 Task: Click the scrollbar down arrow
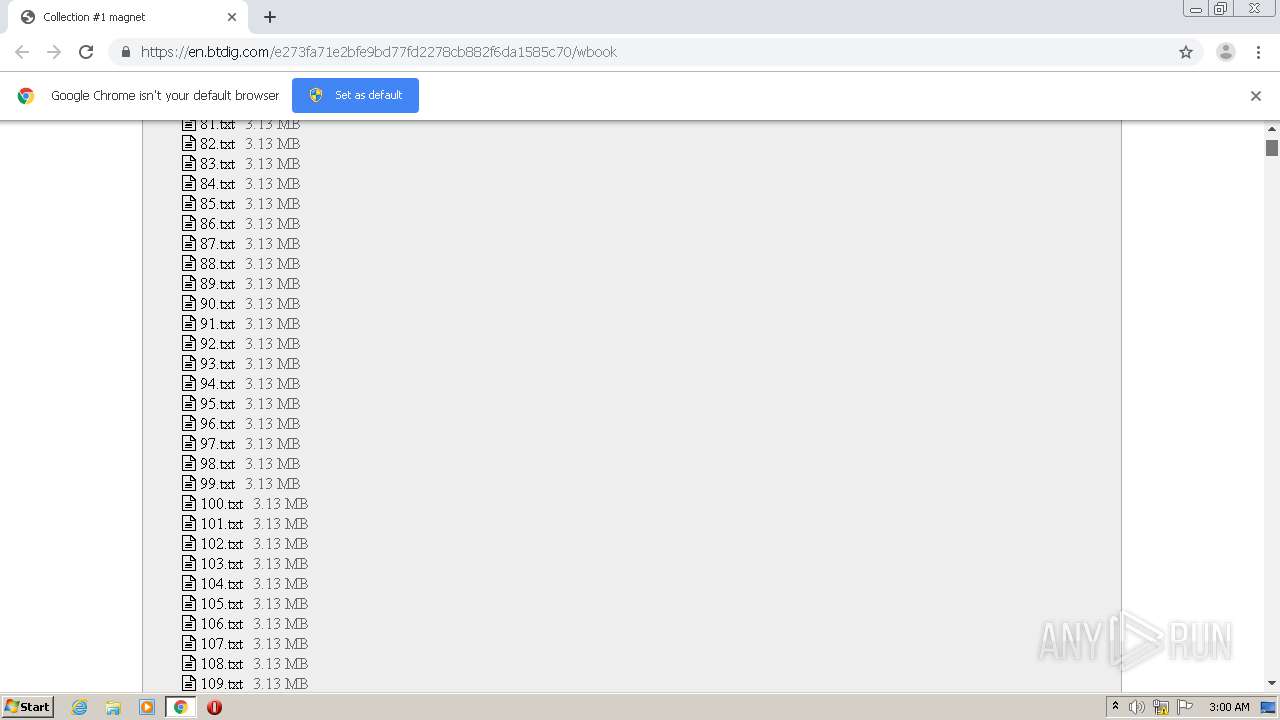click(x=1272, y=683)
